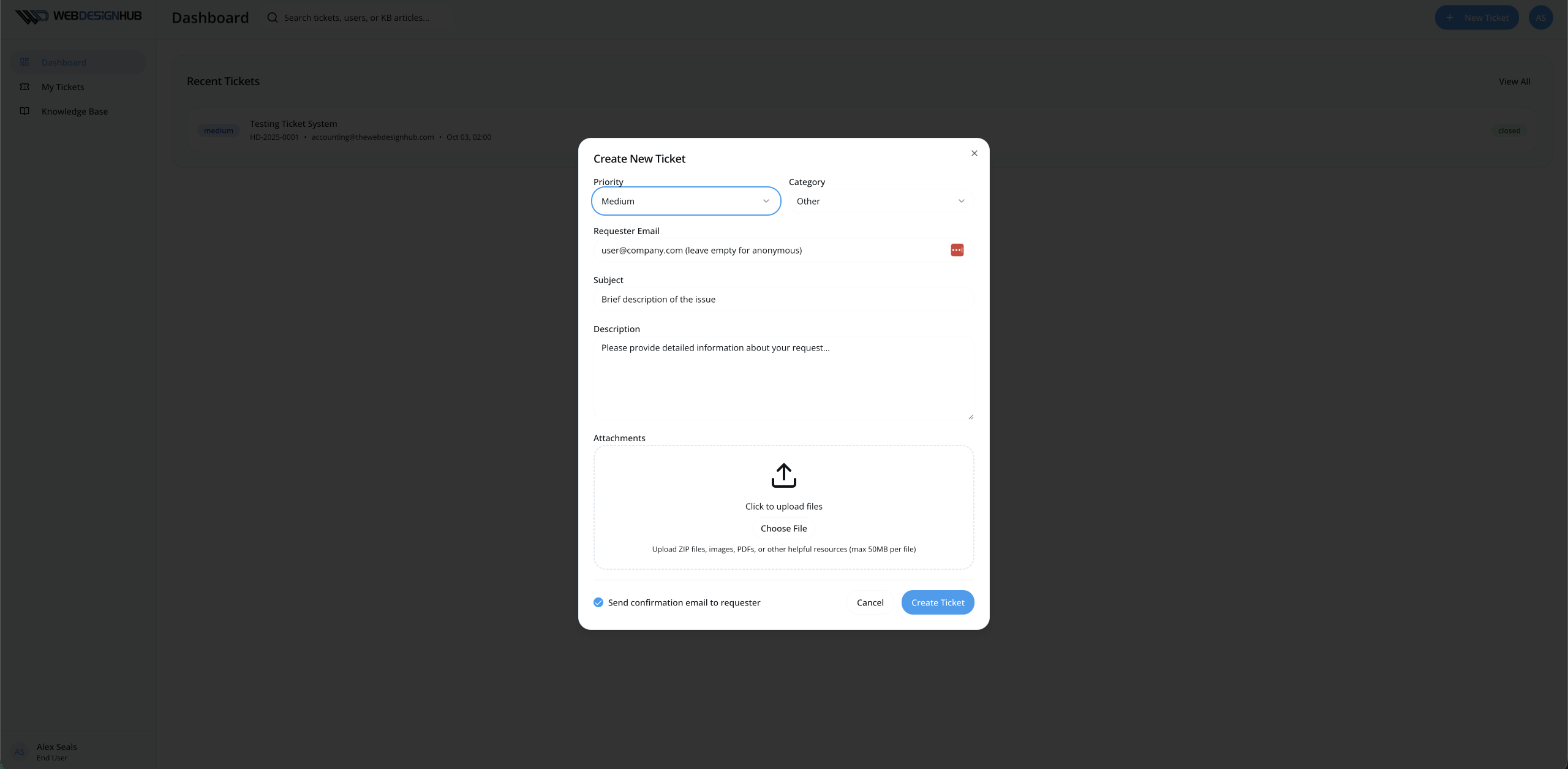Open My Tickets in the sidebar

pos(63,87)
